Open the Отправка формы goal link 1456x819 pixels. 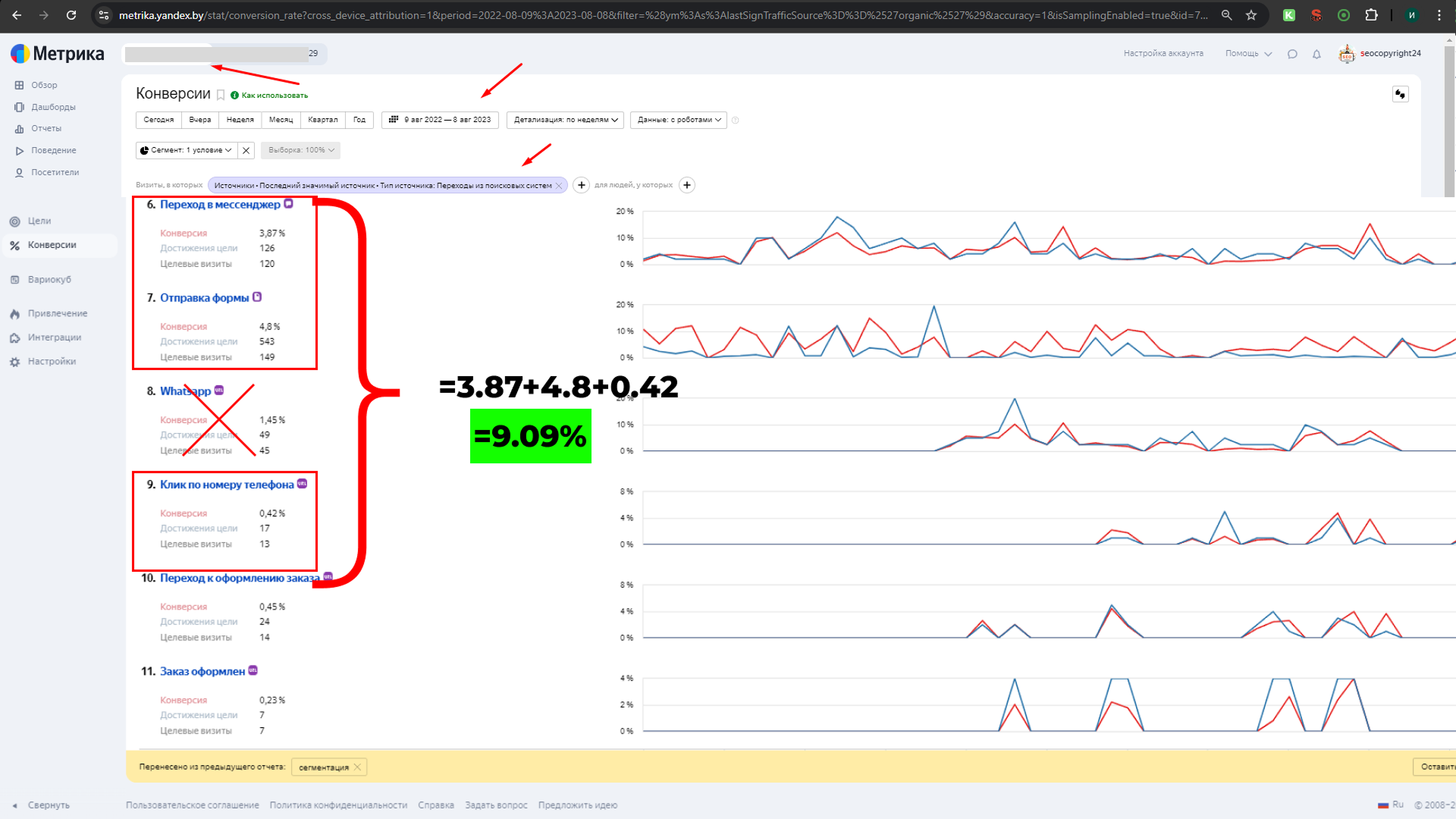204,298
